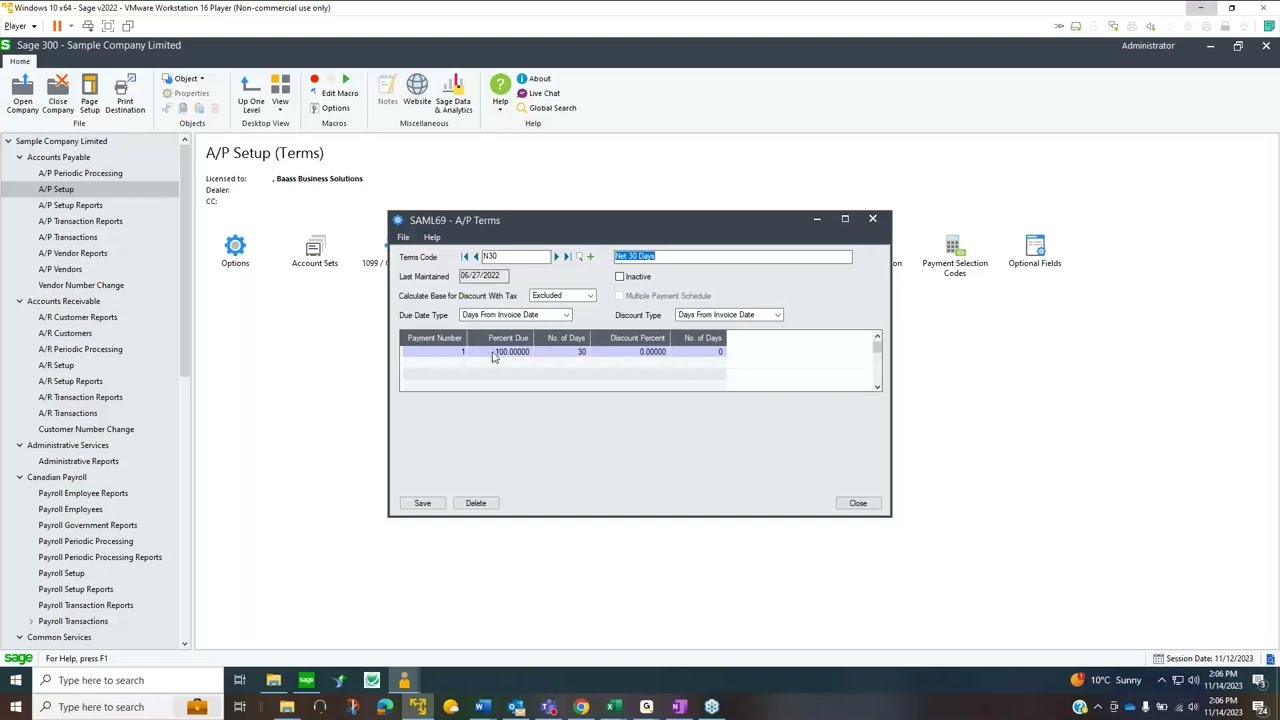Open the Object dropdown in ribbon
This screenshot has width=1280, height=720.
click(x=183, y=78)
